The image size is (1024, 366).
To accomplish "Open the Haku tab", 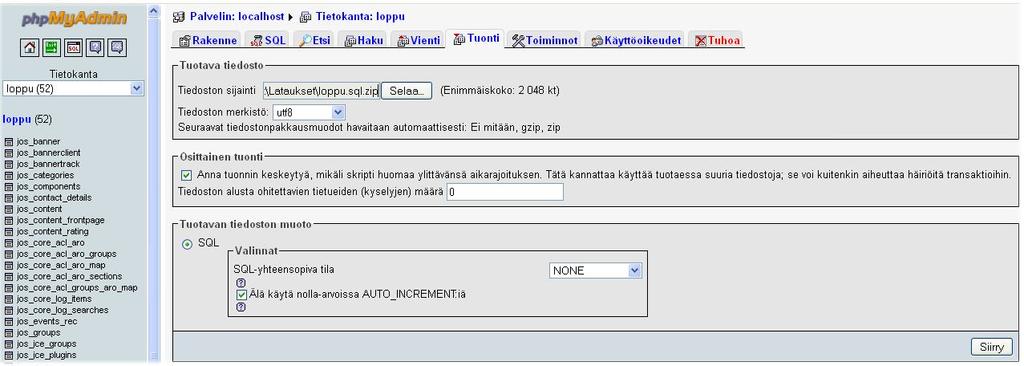I will click(x=364, y=41).
